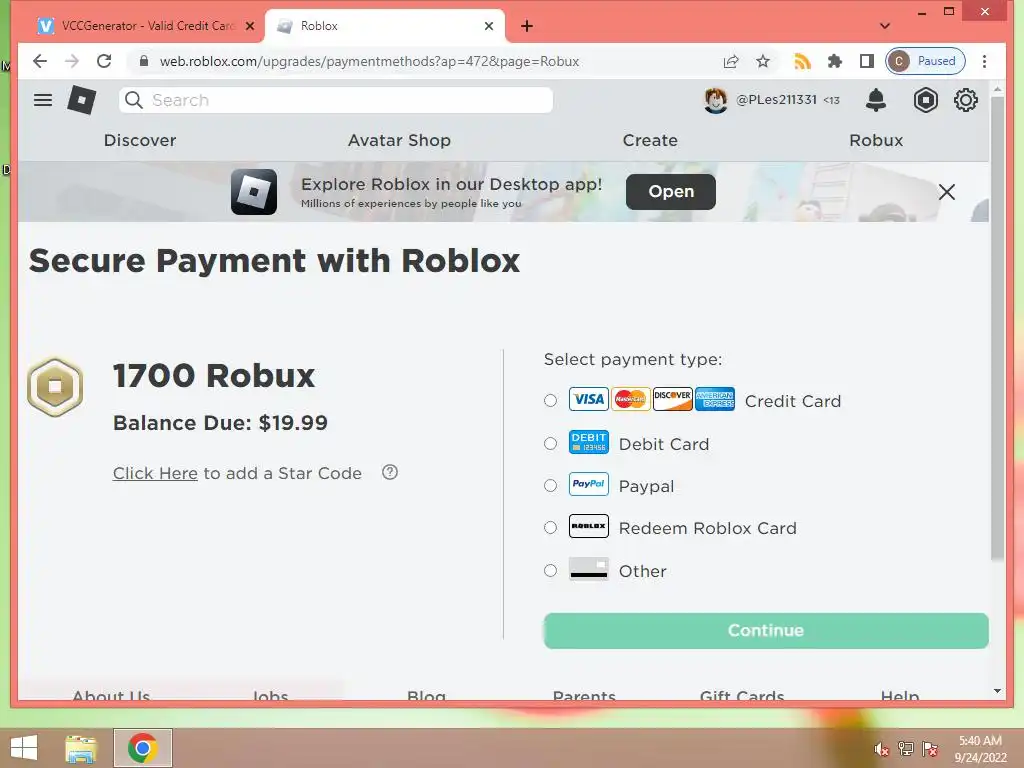1024x768 pixels.
Task: Click the muted volume tray icon
Action: tap(881, 749)
